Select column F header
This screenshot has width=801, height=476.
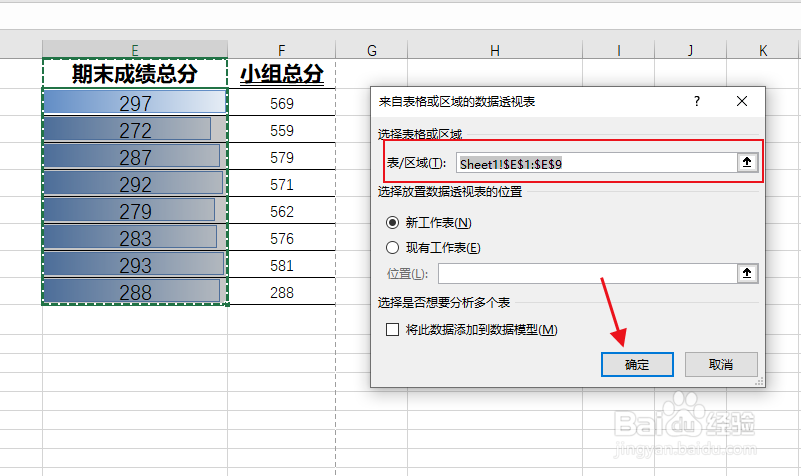click(281, 50)
